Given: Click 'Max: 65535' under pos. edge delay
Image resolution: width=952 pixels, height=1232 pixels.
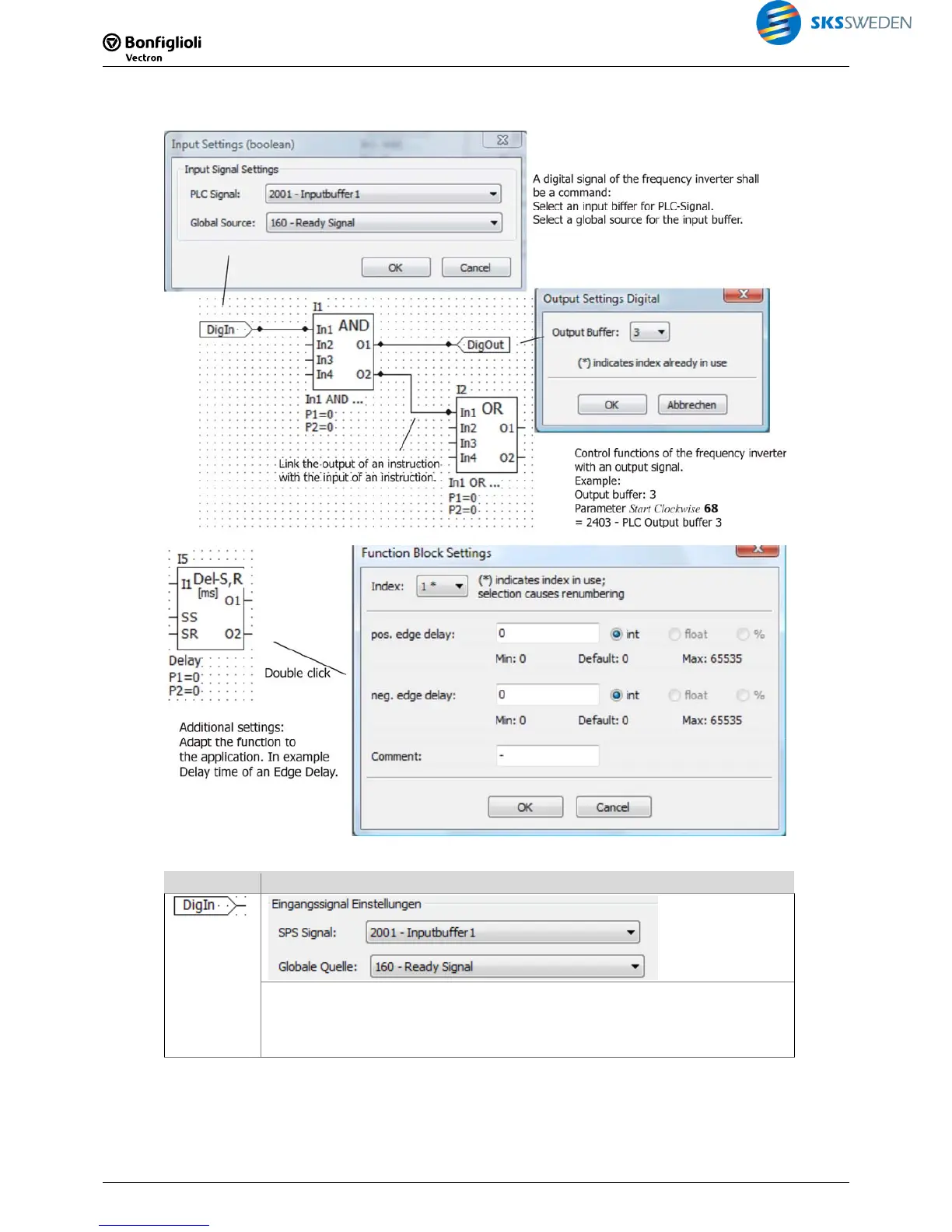Looking at the screenshot, I should (712, 659).
